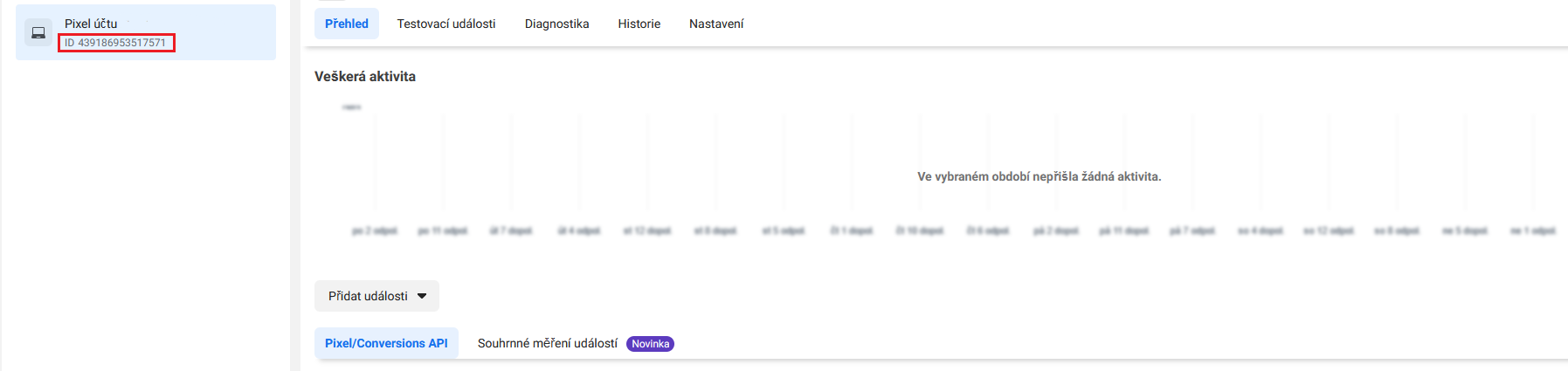Click the laptop icon beside Pixel účtu

coord(38,33)
